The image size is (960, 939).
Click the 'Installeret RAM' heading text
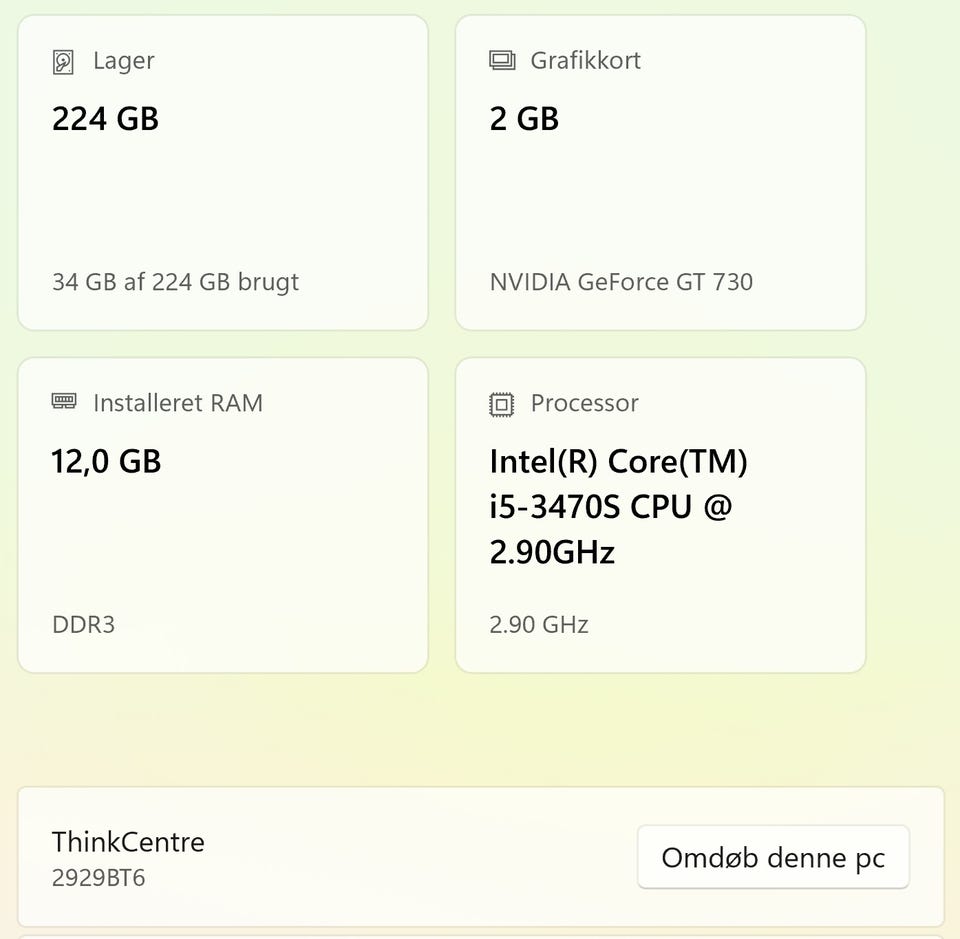coord(177,403)
